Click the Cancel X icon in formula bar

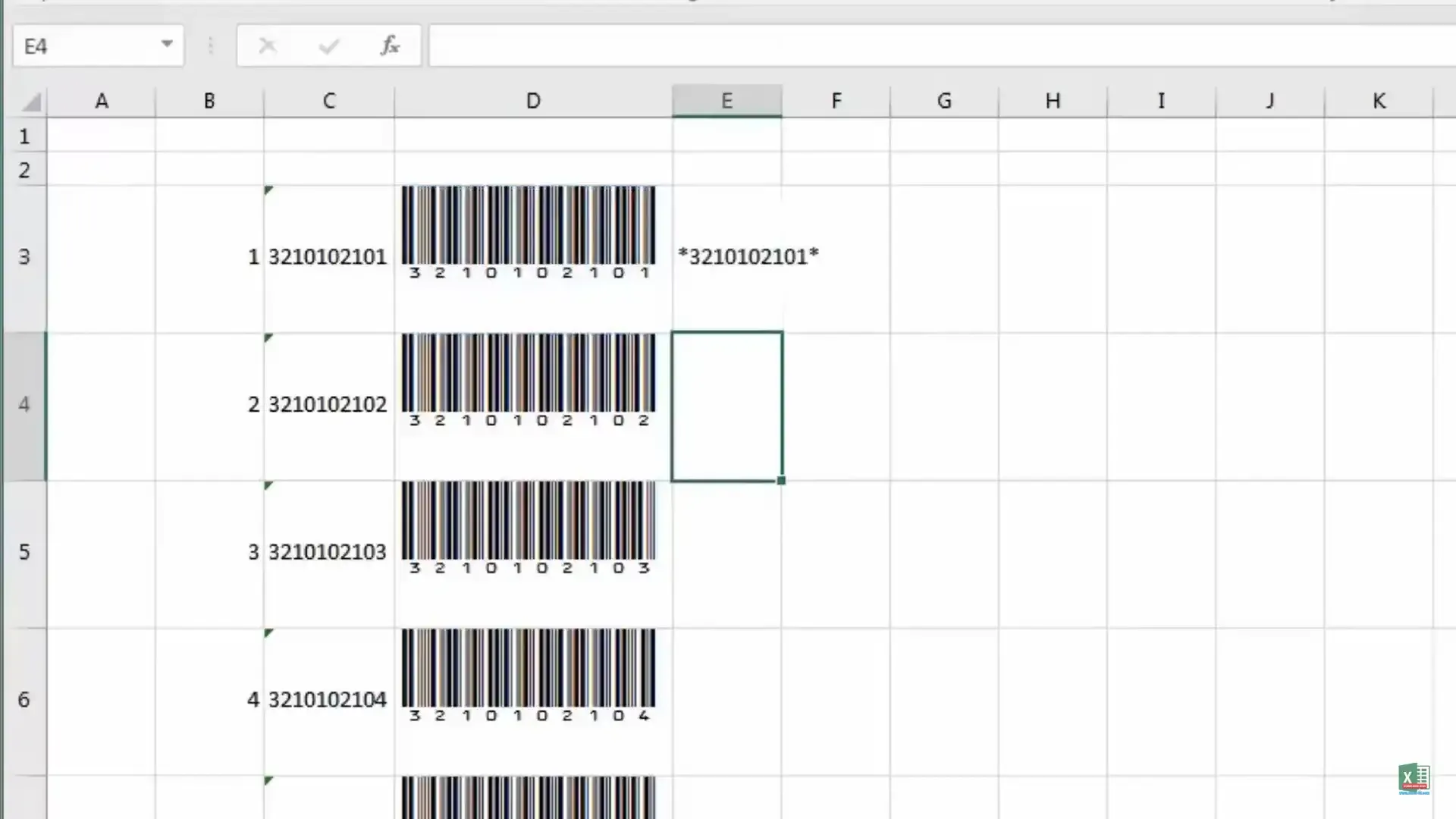[267, 46]
